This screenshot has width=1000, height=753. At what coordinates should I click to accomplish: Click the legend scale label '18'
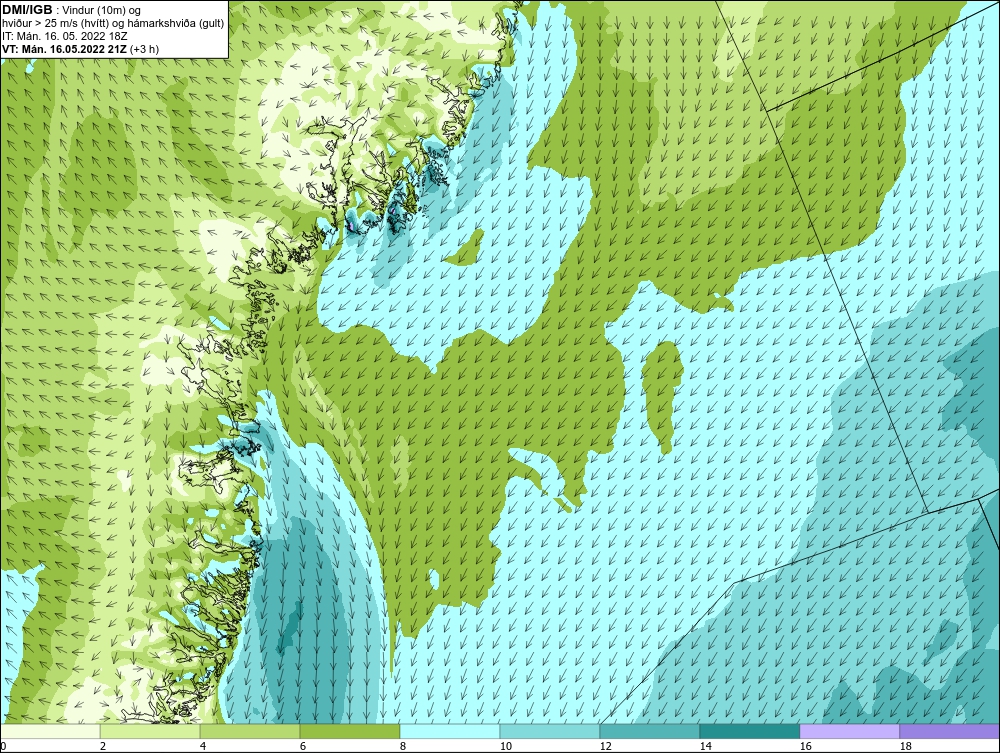(x=905, y=746)
